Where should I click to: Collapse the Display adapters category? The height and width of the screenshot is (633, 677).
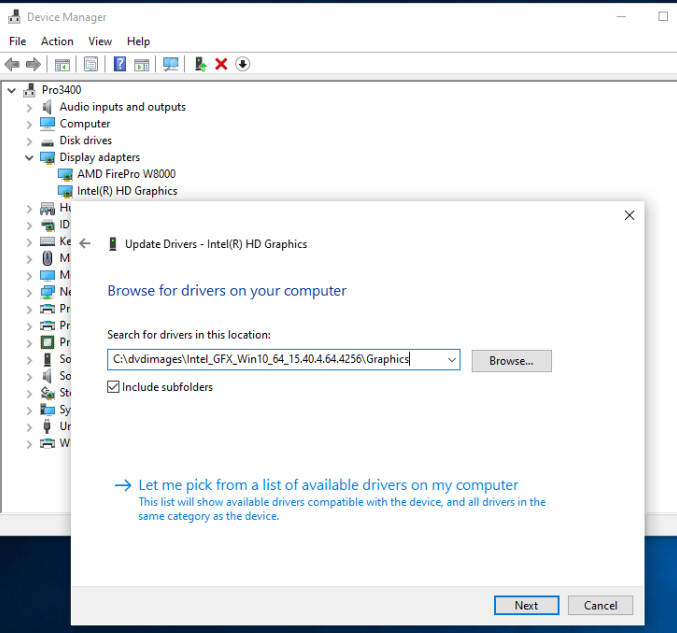pyautogui.click(x=29, y=158)
